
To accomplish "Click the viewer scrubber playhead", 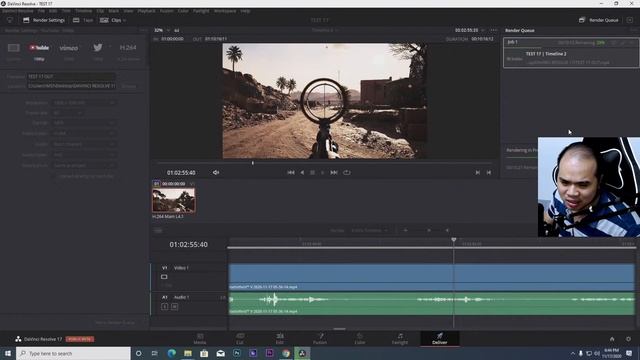I will point(253,163).
